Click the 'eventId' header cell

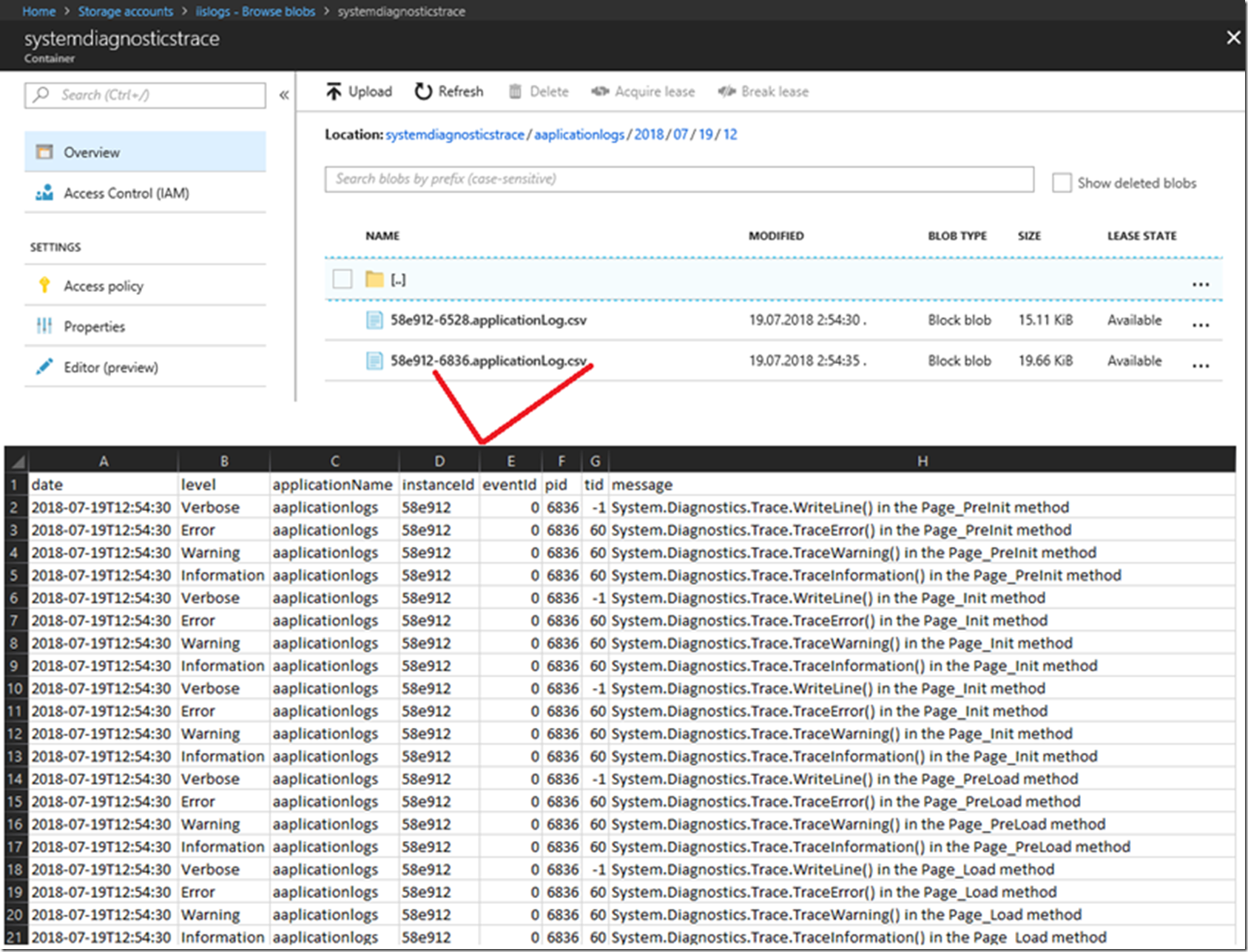click(x=510, y=485)
